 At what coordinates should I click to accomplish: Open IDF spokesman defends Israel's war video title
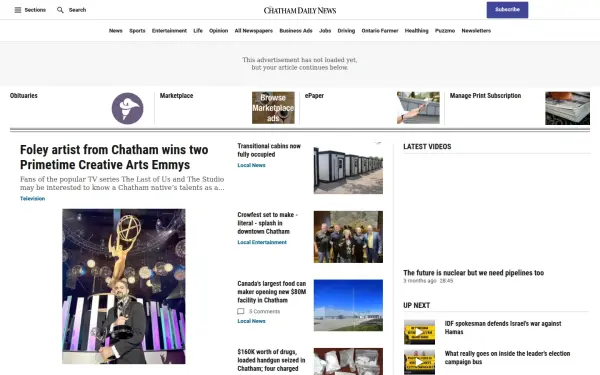[503, 328]
